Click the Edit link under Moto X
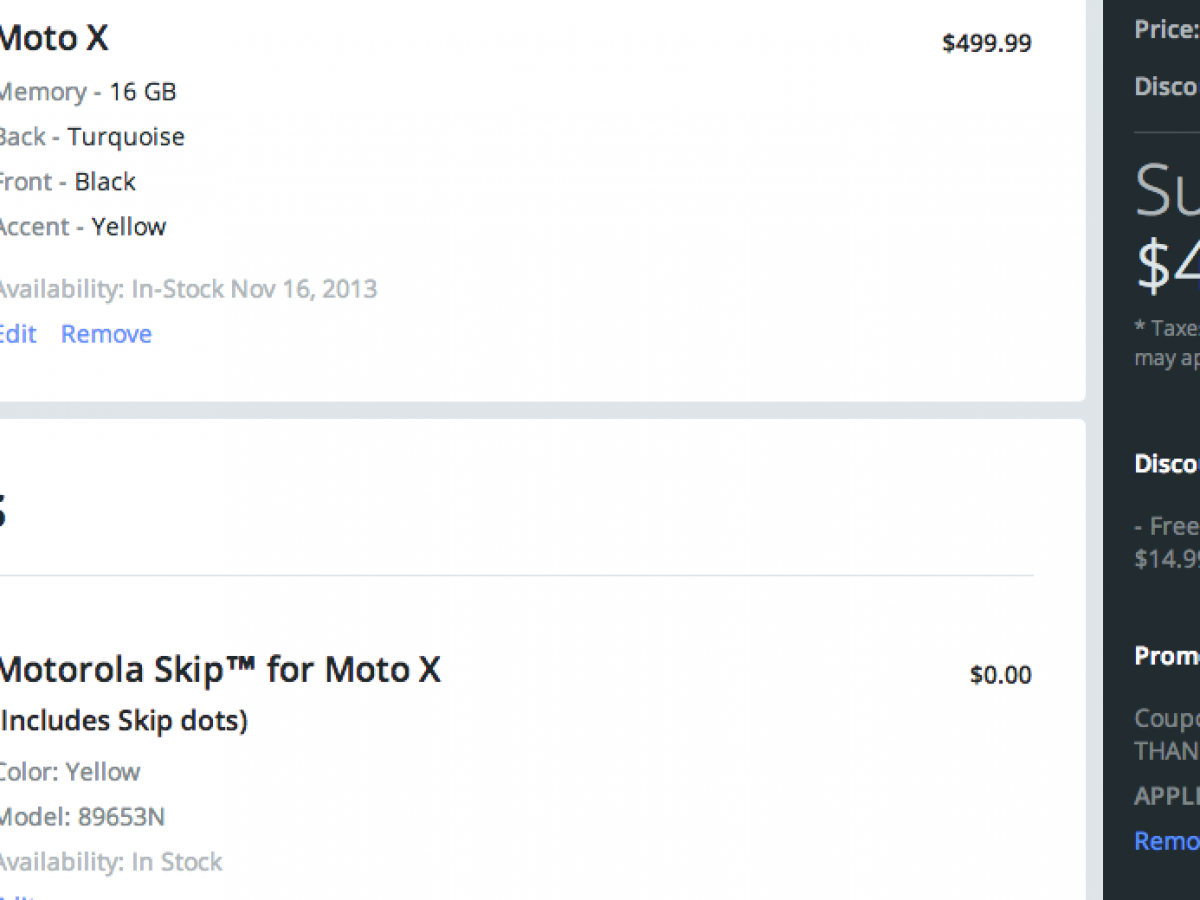The height and width of the screenshot is (900, 1200). pyautogui.click(x=17, y=334)
